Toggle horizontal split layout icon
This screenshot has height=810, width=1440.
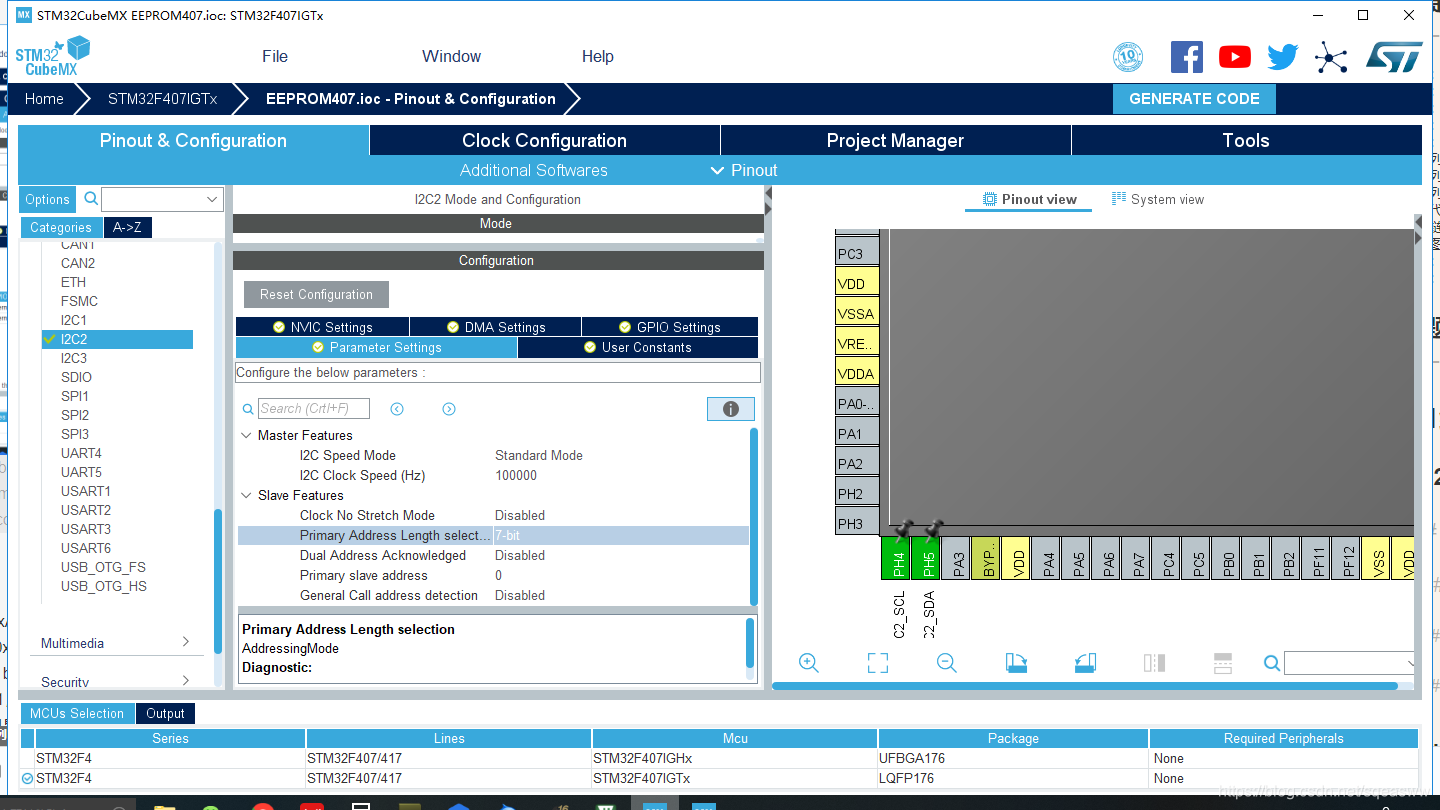[1222, 663]
